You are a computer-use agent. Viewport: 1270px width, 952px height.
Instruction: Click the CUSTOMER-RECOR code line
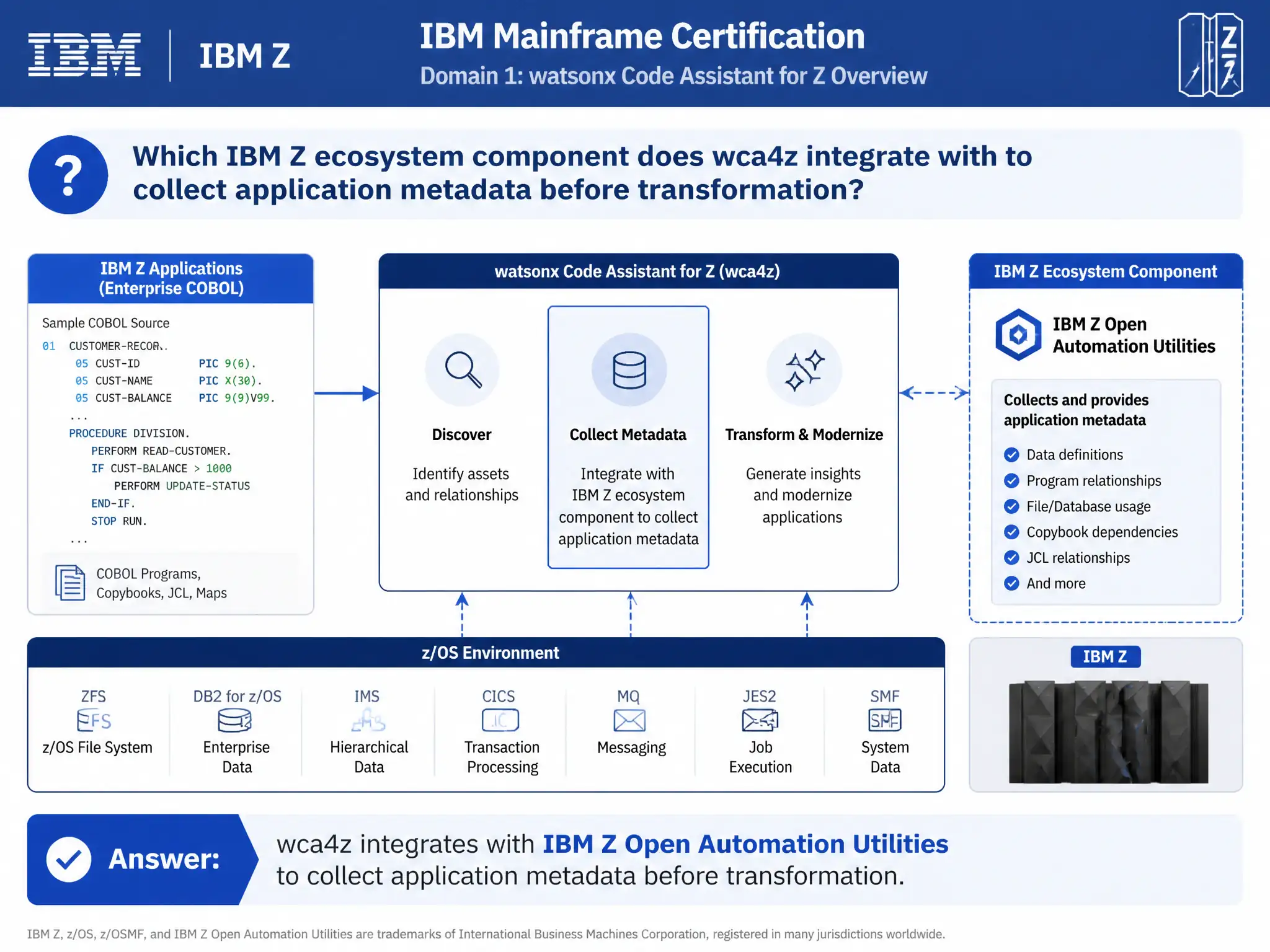105,346
